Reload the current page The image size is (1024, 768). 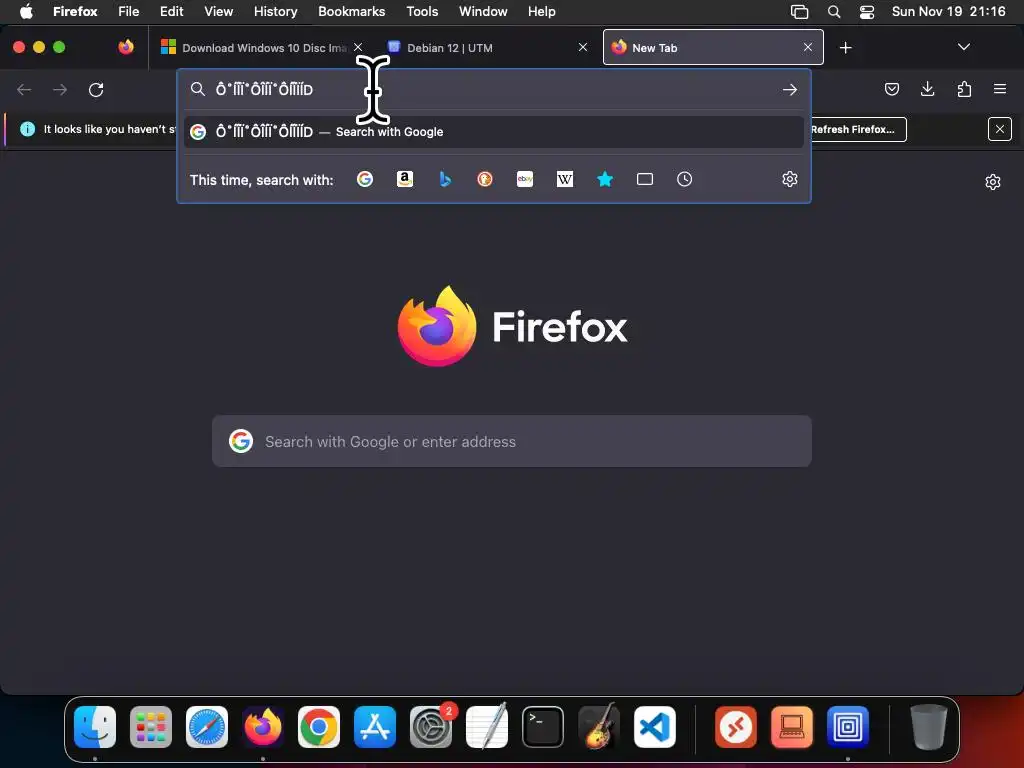point(96,89)
